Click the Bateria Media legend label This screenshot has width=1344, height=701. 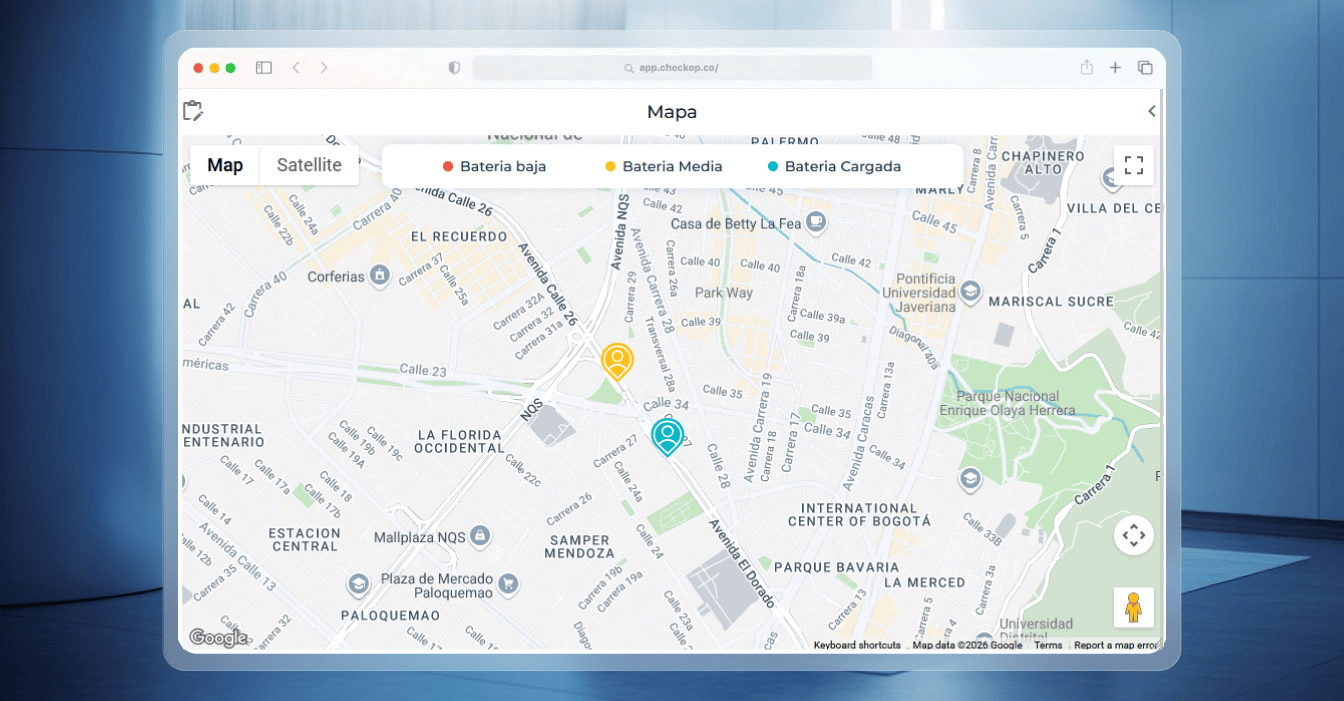672,167
